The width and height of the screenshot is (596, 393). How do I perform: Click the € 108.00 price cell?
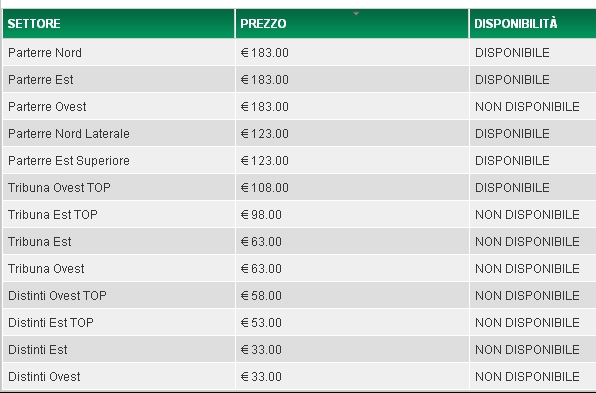click(352, 188)
